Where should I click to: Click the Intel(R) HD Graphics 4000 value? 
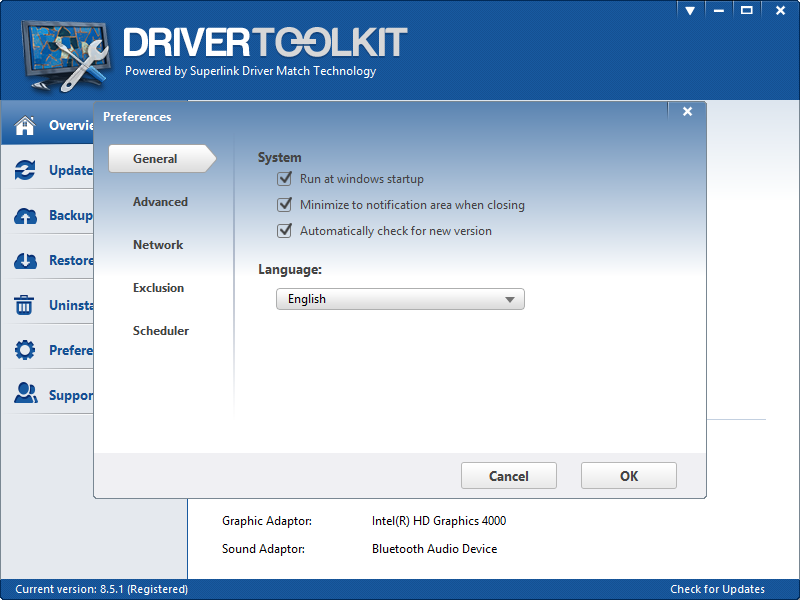click(x=439, y=520)
